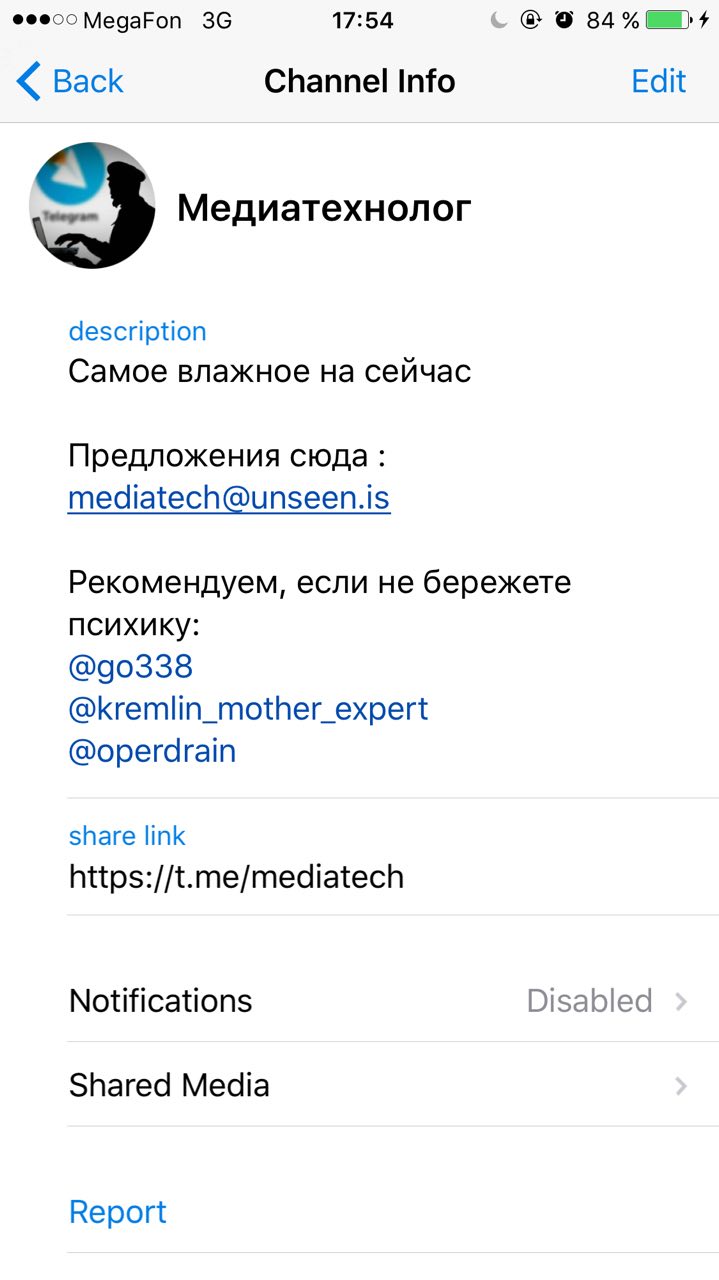
Task: Open the Shared Media row
Action: 169,1085
